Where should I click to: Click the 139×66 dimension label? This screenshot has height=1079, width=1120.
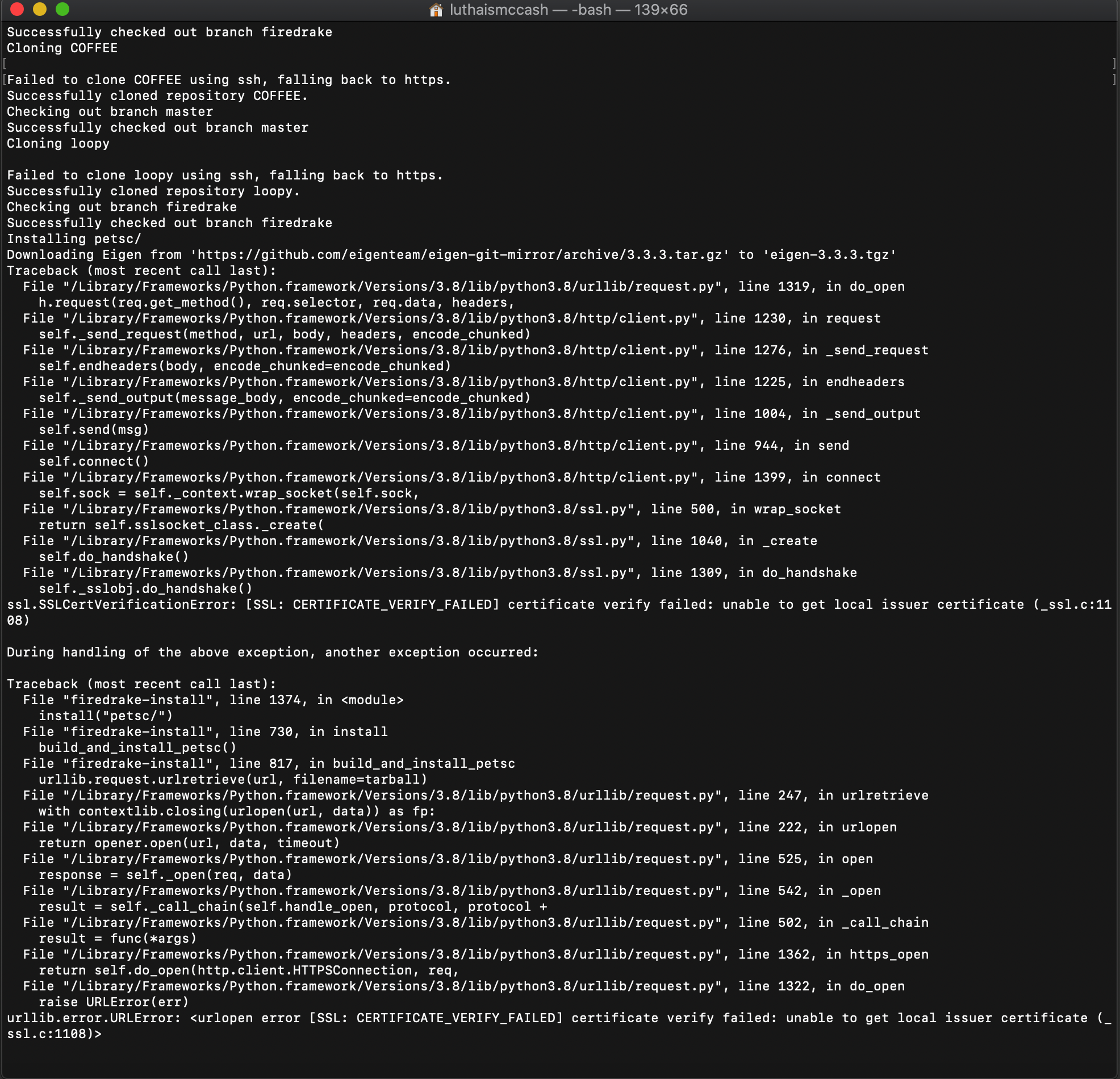tap(659, 10)
